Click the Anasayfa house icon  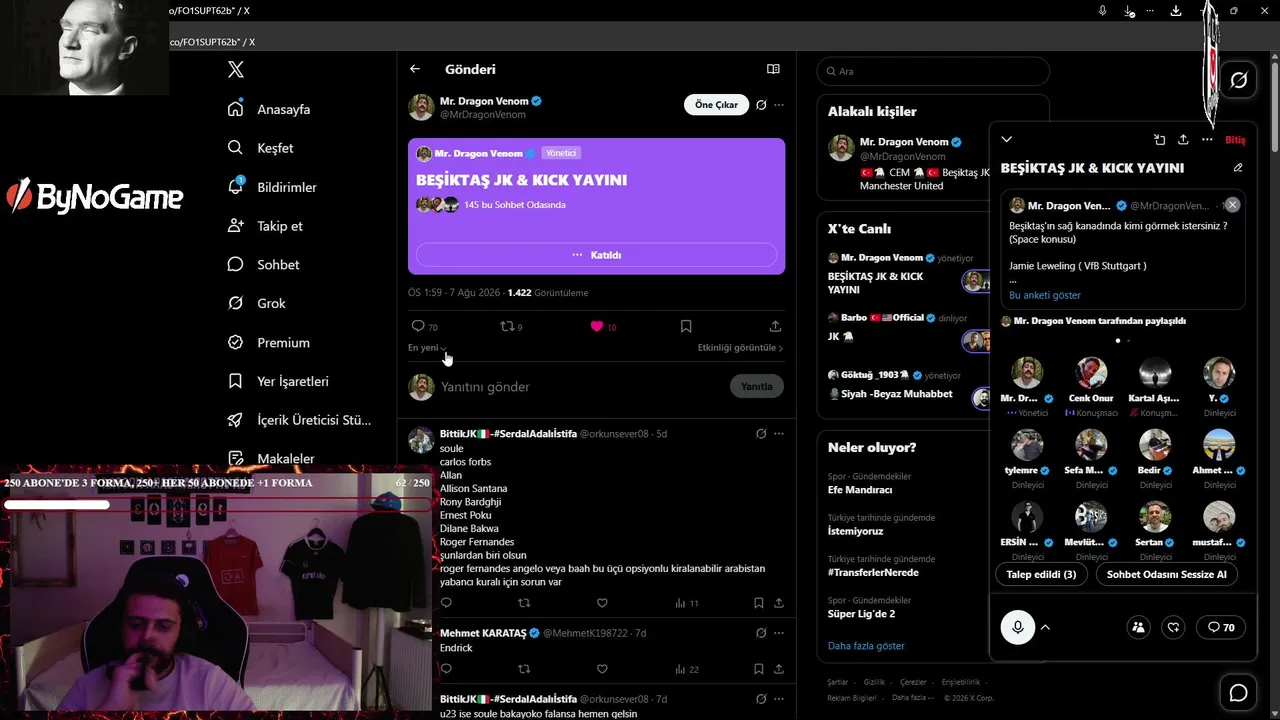(236, 108)
